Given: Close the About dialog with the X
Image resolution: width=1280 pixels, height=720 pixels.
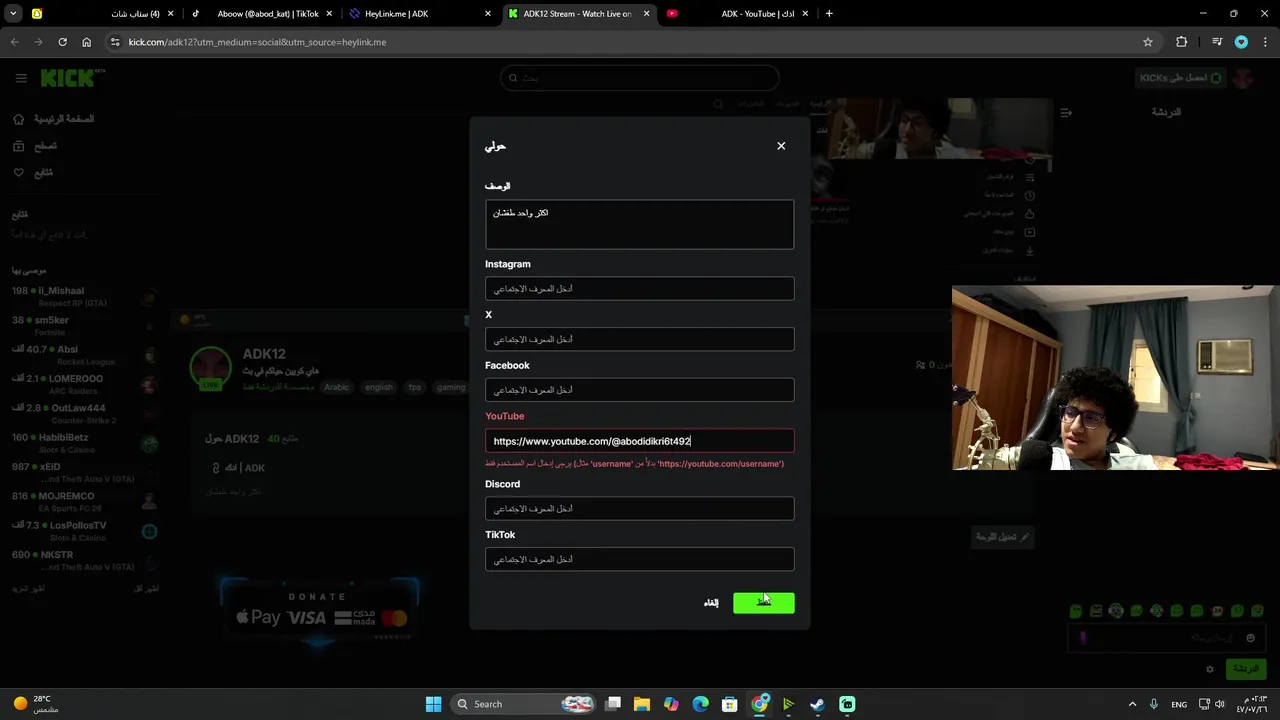Looking at the screenshot, I should point(781,146).
